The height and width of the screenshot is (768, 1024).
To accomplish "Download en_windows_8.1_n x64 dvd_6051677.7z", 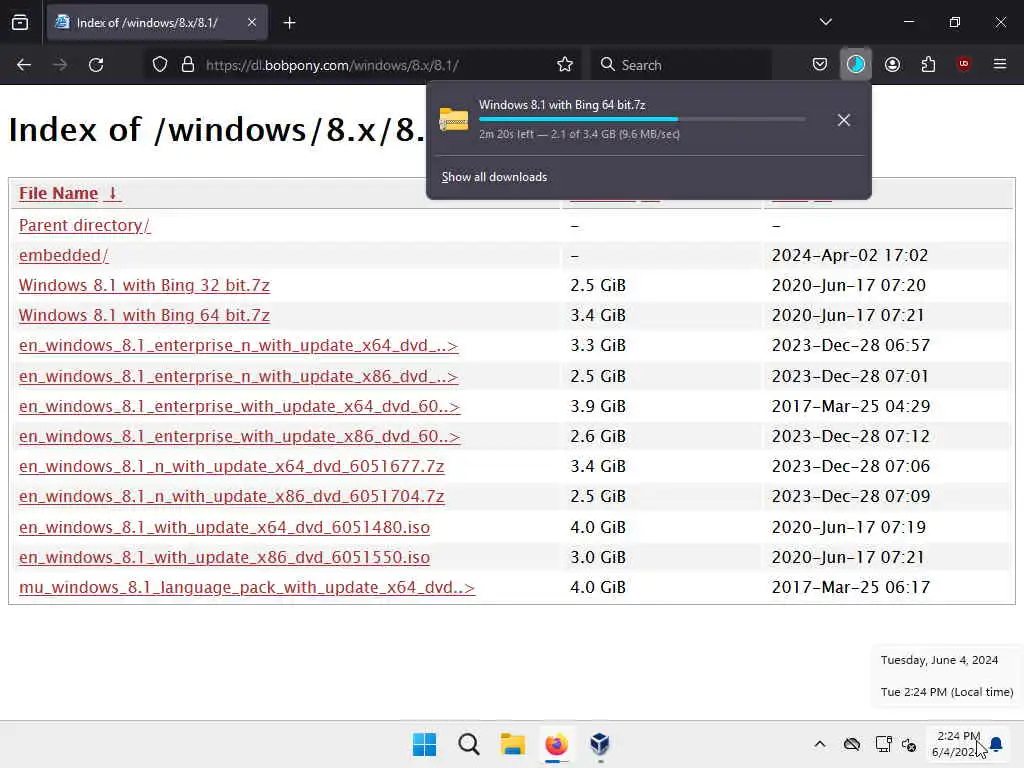I will click(232, 466).
